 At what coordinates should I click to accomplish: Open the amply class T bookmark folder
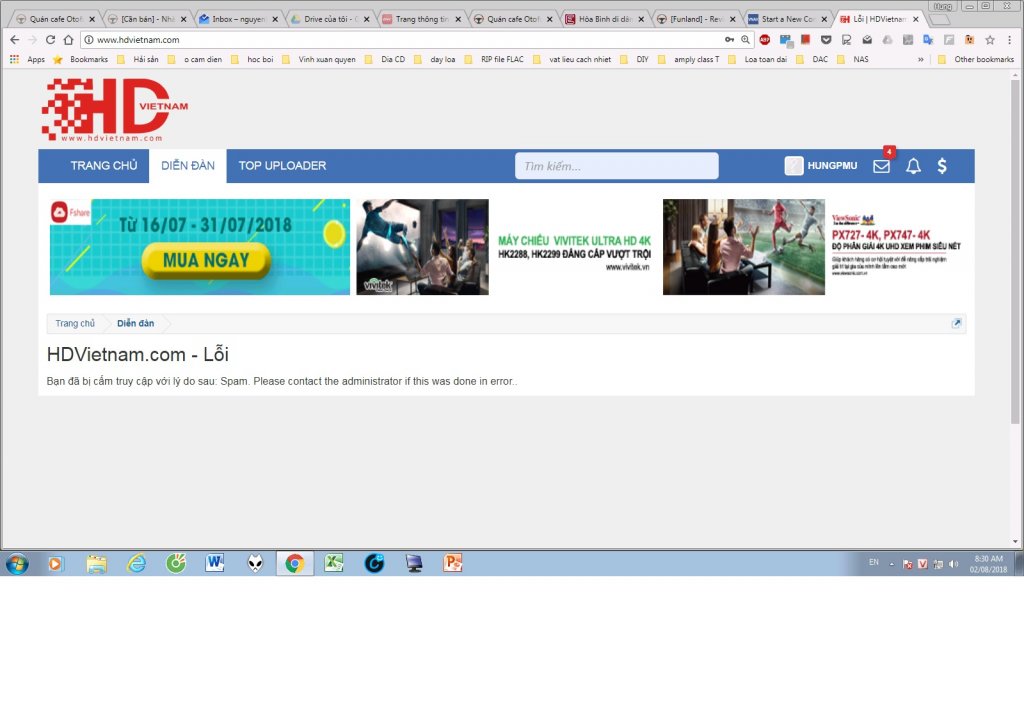pos(688,59)
